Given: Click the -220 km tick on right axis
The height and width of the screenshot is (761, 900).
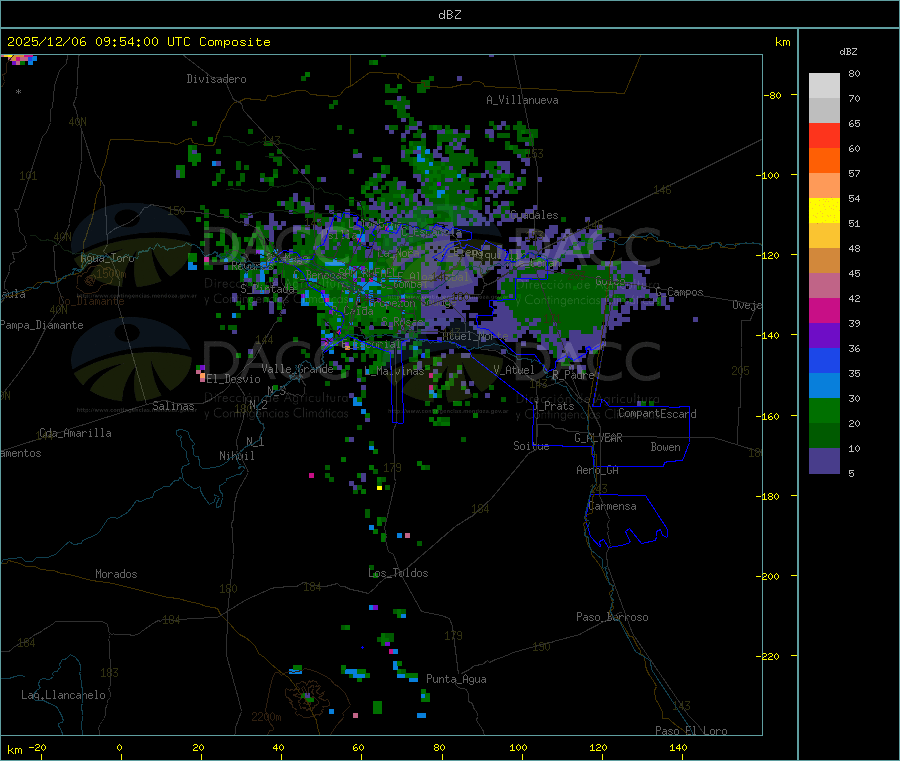Looking at the screenshot, I should coord(771,657).
